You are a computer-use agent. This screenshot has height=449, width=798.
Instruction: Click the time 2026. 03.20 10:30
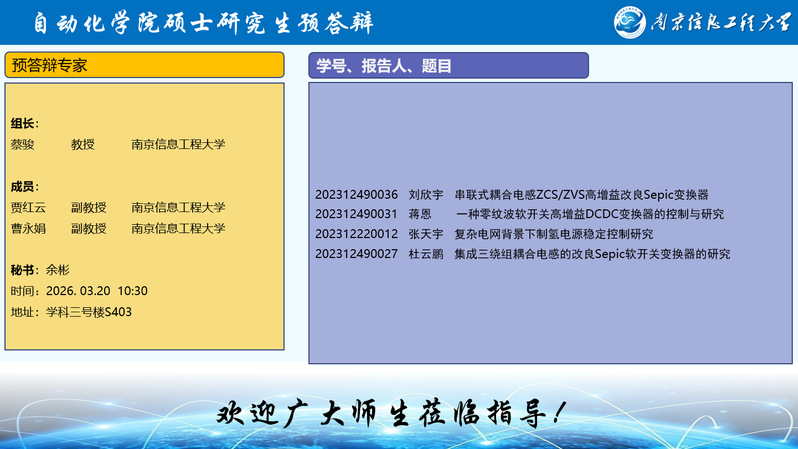(x=96, y=291)
